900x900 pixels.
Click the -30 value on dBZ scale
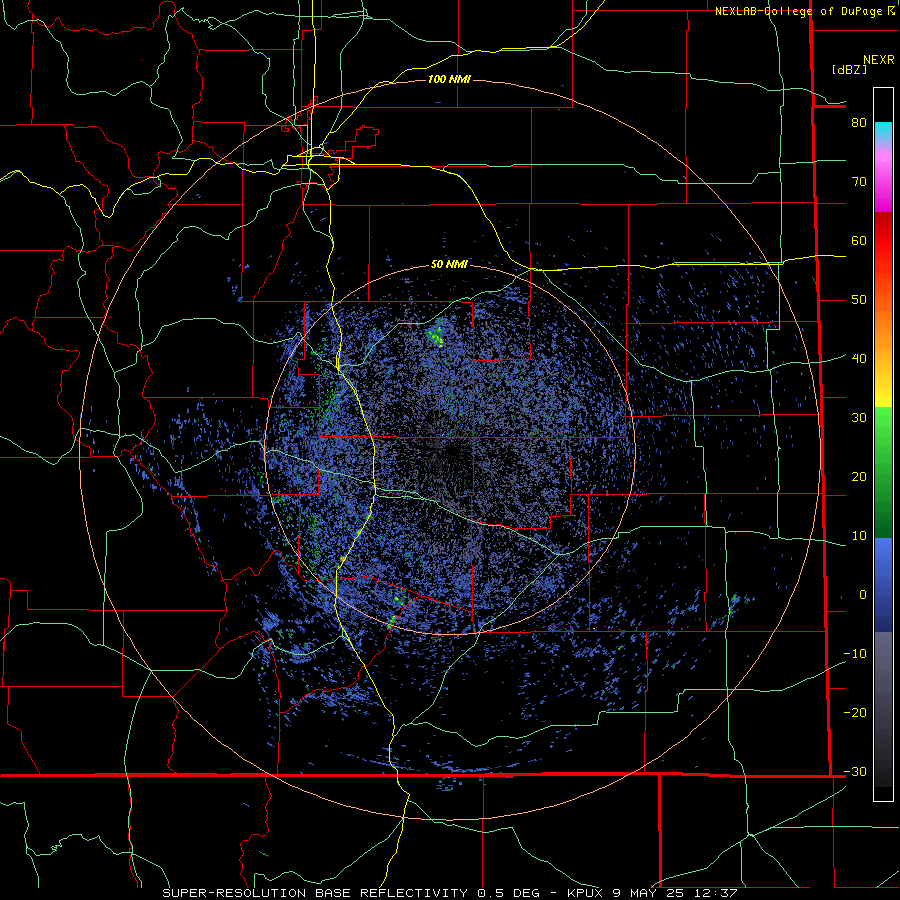click(x=855, y=772)
